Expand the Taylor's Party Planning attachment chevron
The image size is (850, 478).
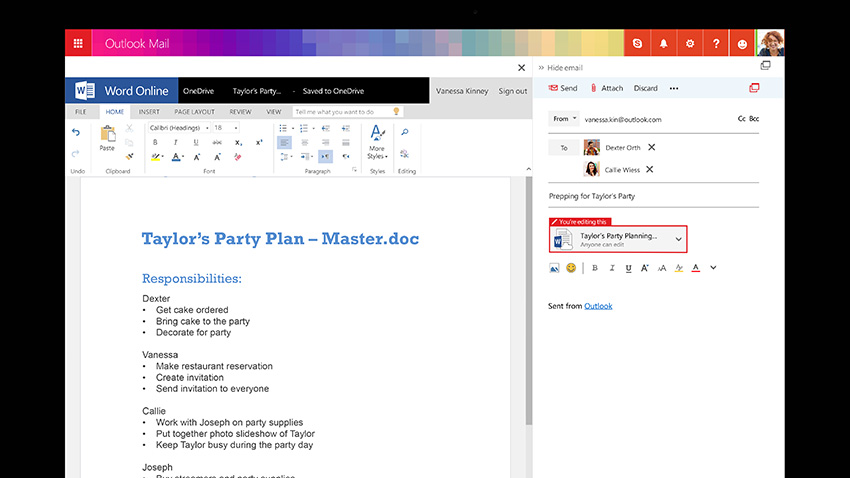[678, 239]
